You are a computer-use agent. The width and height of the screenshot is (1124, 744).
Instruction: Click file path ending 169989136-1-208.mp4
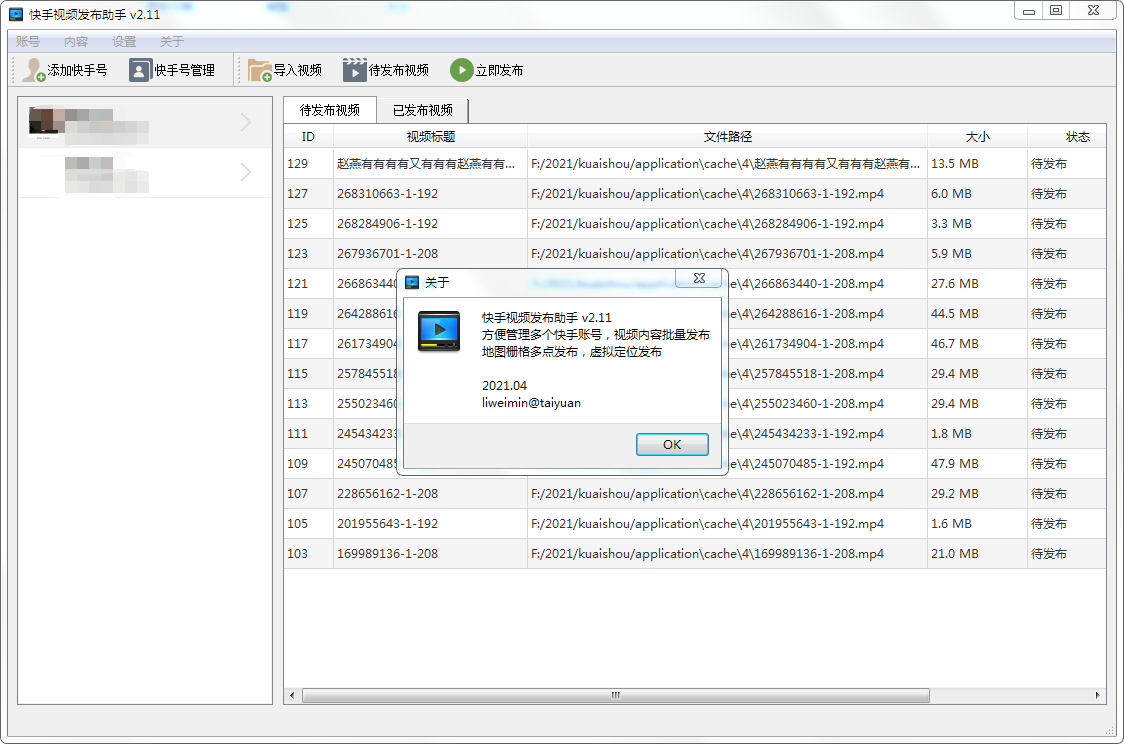pyautogui.click(x=708, y=553)
